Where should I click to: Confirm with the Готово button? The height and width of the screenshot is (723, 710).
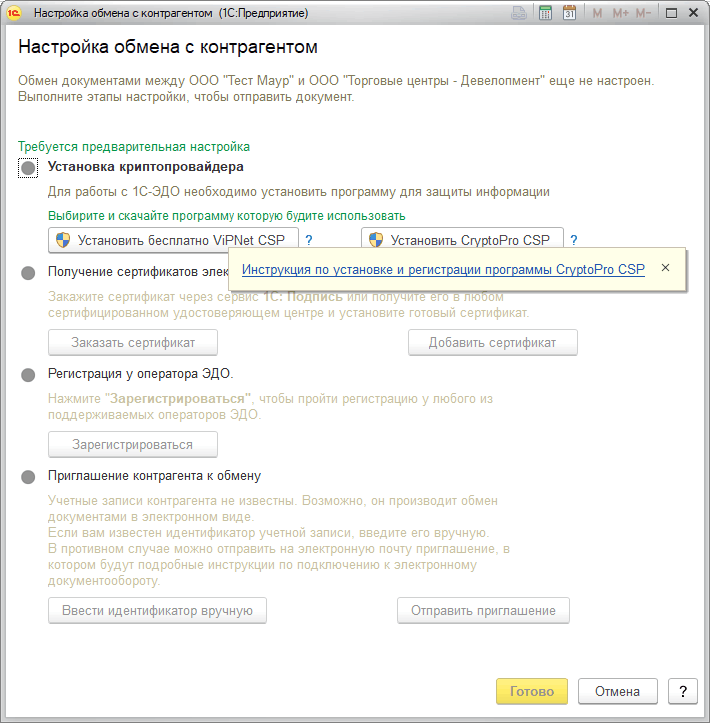coord(532,691)
